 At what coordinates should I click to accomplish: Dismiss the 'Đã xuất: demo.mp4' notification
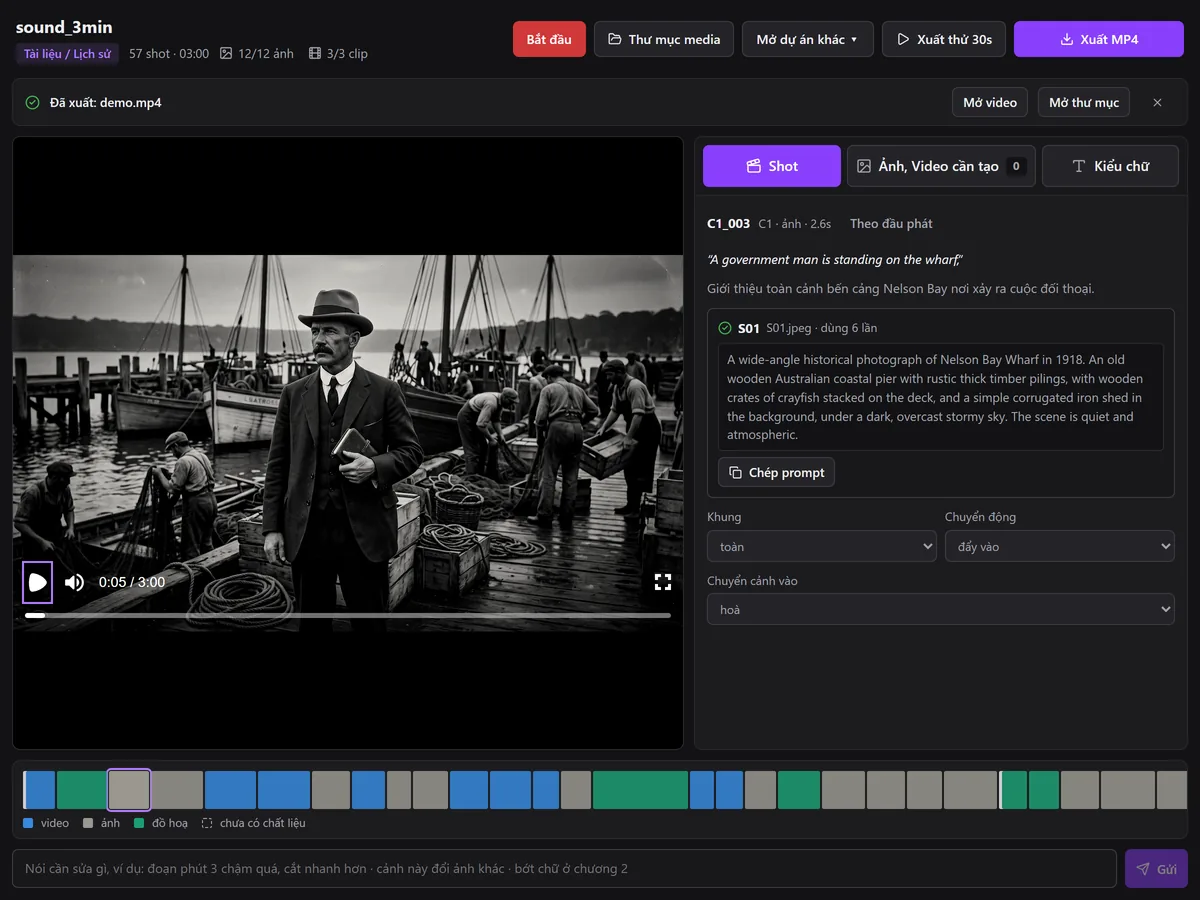coord(1157,102)
